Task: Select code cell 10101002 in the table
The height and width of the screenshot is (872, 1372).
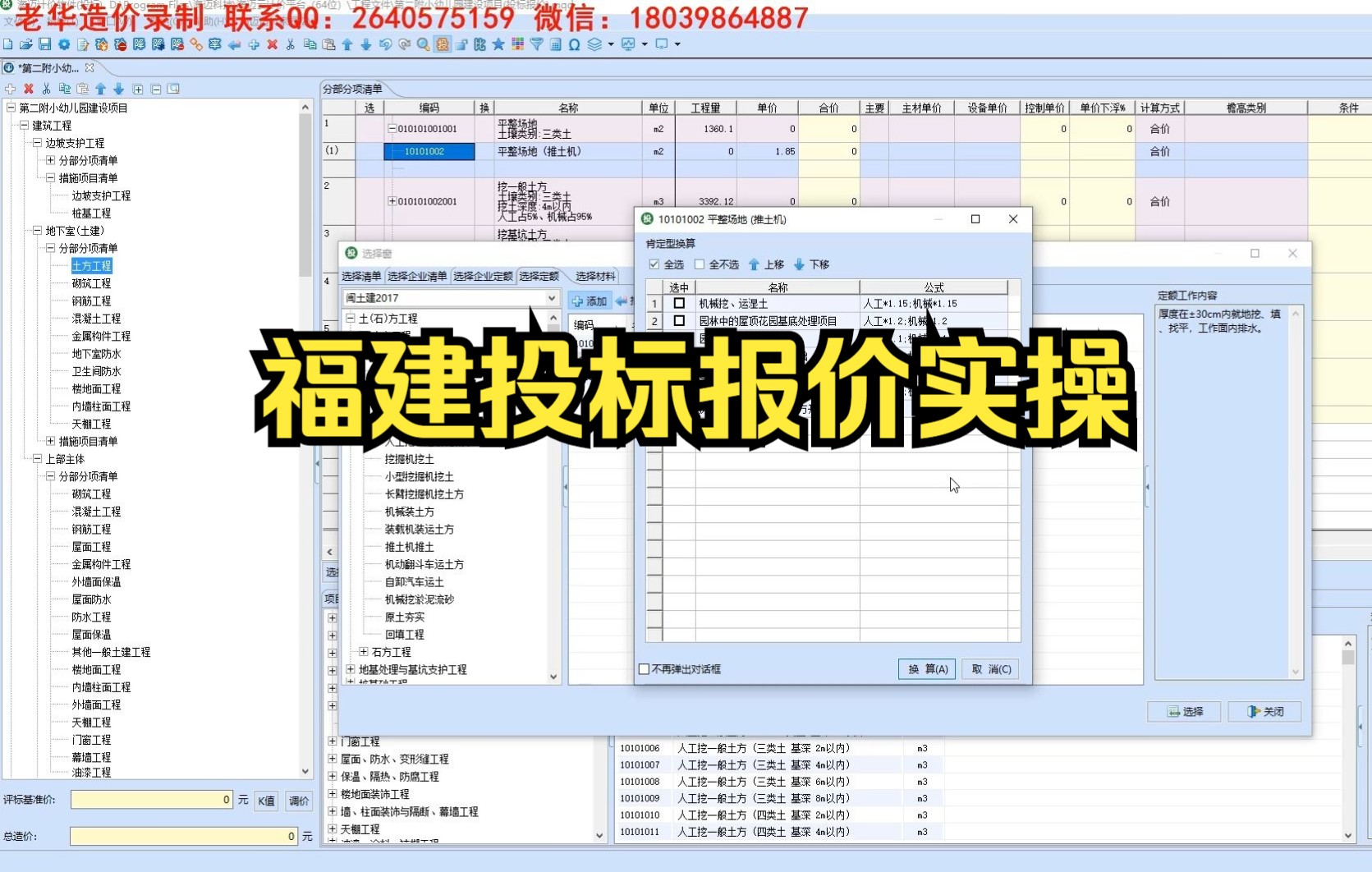Action: pos(429,151)
